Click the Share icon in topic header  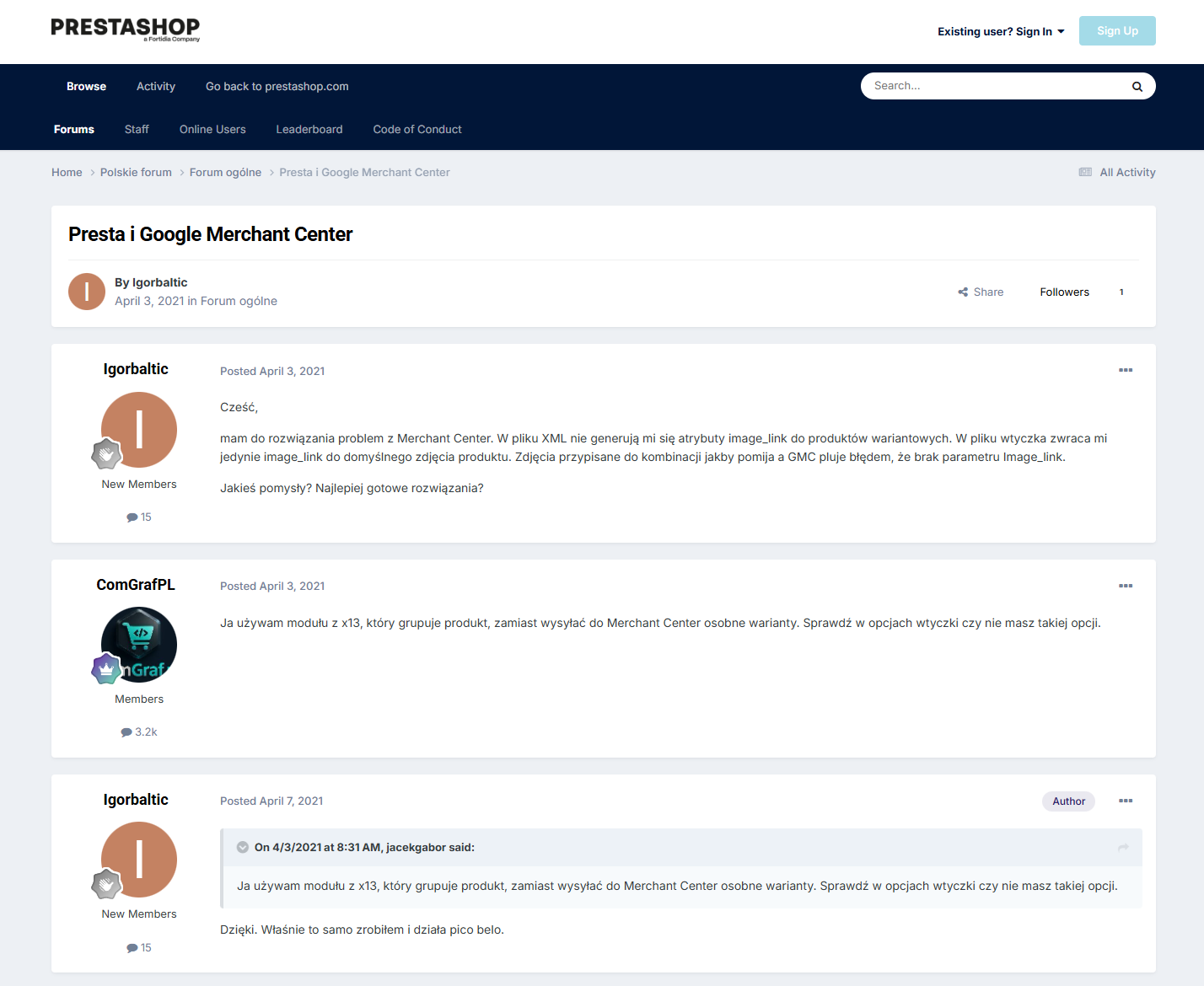(x=963, y=292)
